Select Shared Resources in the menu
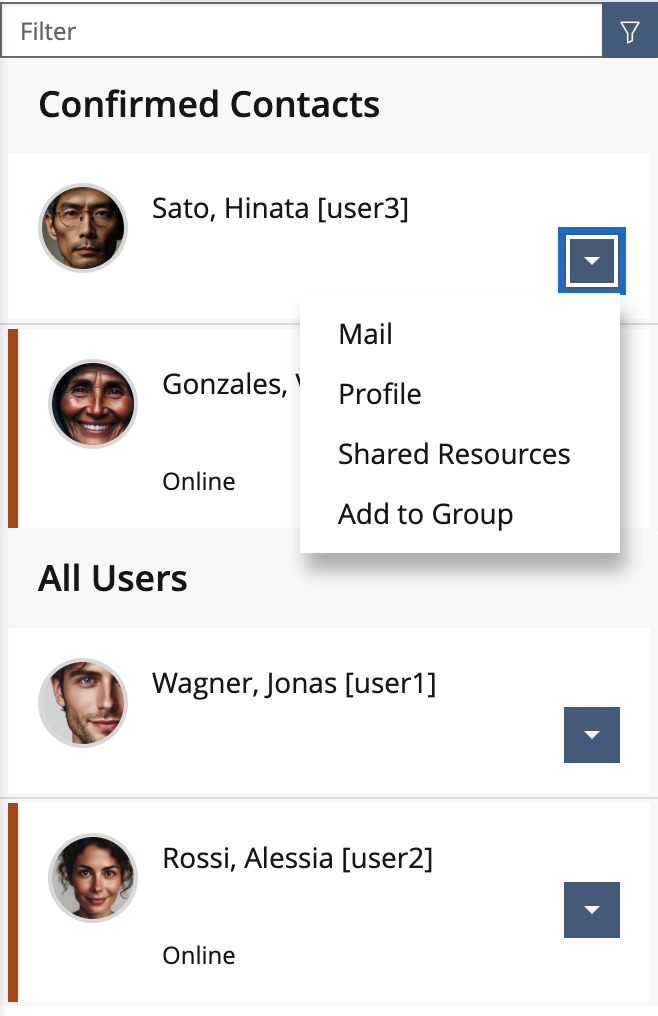Viewport: 658px width, 1016px height. (454, 454)
